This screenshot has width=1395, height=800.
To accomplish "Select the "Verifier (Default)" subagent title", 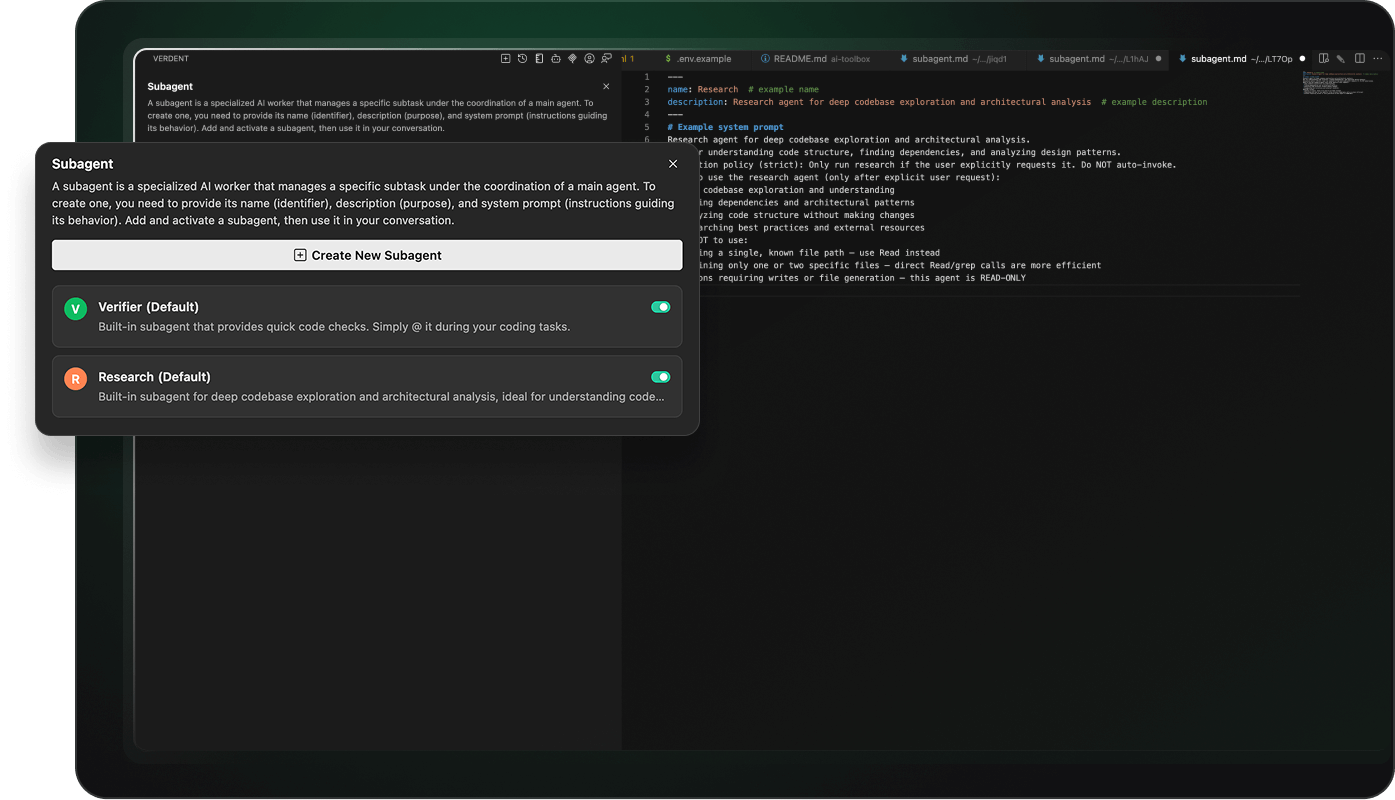I will pos(148,307).
